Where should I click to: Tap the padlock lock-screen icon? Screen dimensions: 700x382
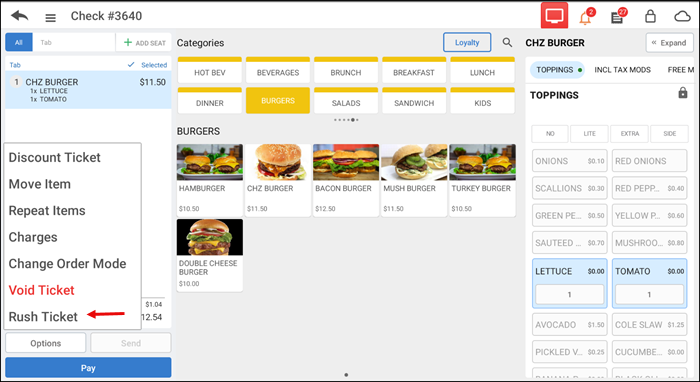650,17
